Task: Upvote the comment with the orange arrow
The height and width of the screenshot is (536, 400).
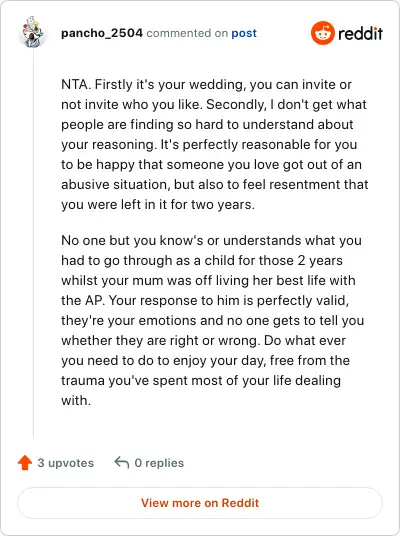Action: point(25,463)
